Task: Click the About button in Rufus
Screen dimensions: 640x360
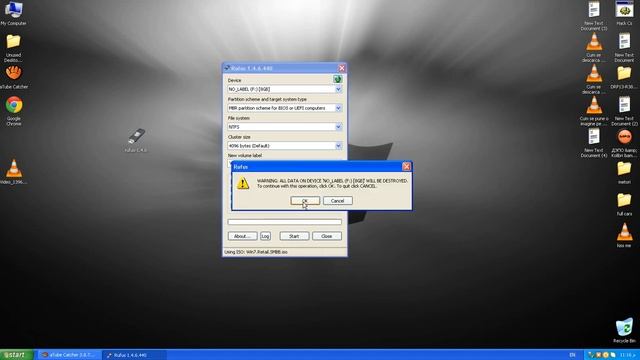Action: pos(242,236)
